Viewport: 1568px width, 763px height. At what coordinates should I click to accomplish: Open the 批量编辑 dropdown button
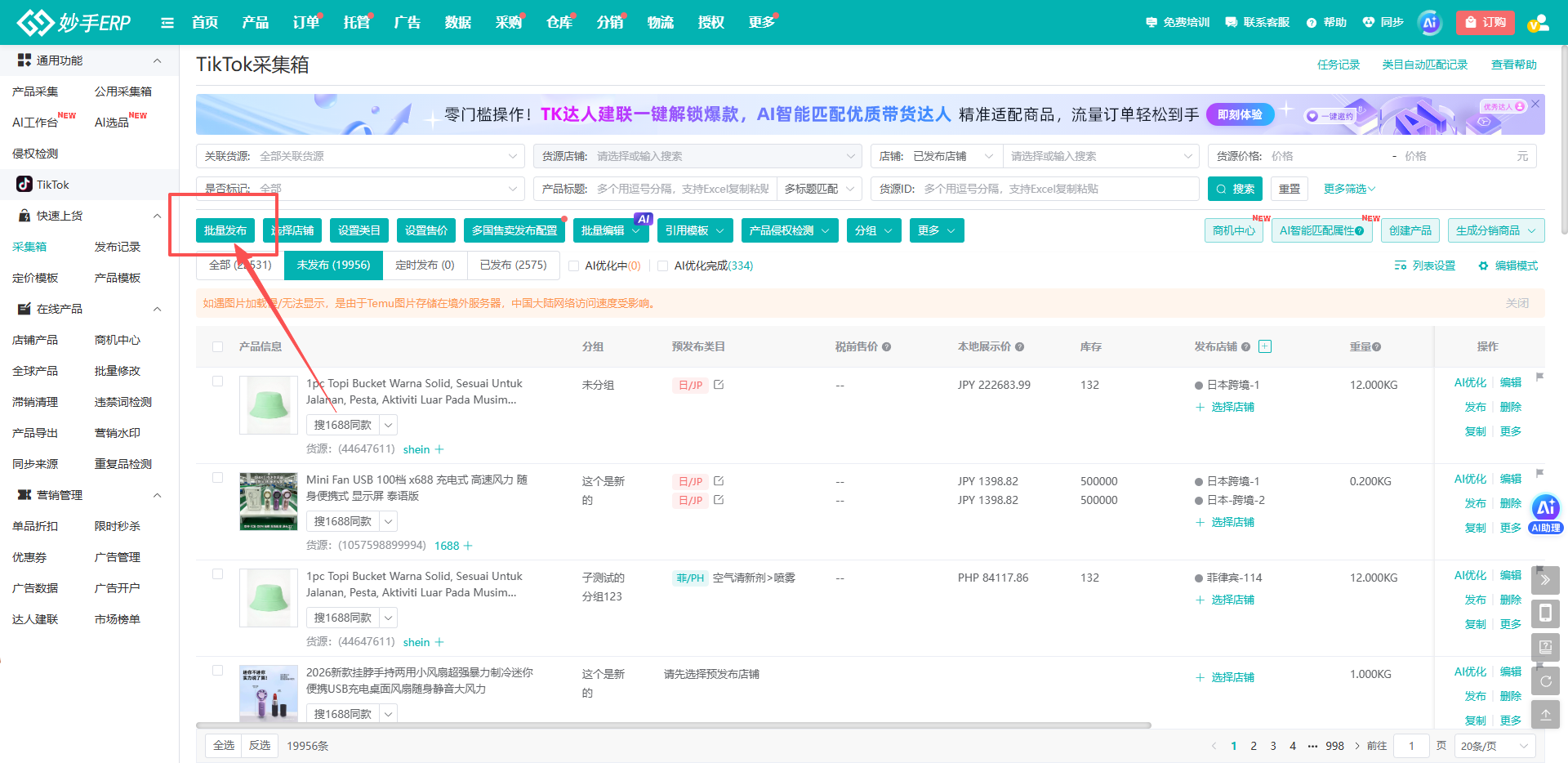click(x=611, y=230)
